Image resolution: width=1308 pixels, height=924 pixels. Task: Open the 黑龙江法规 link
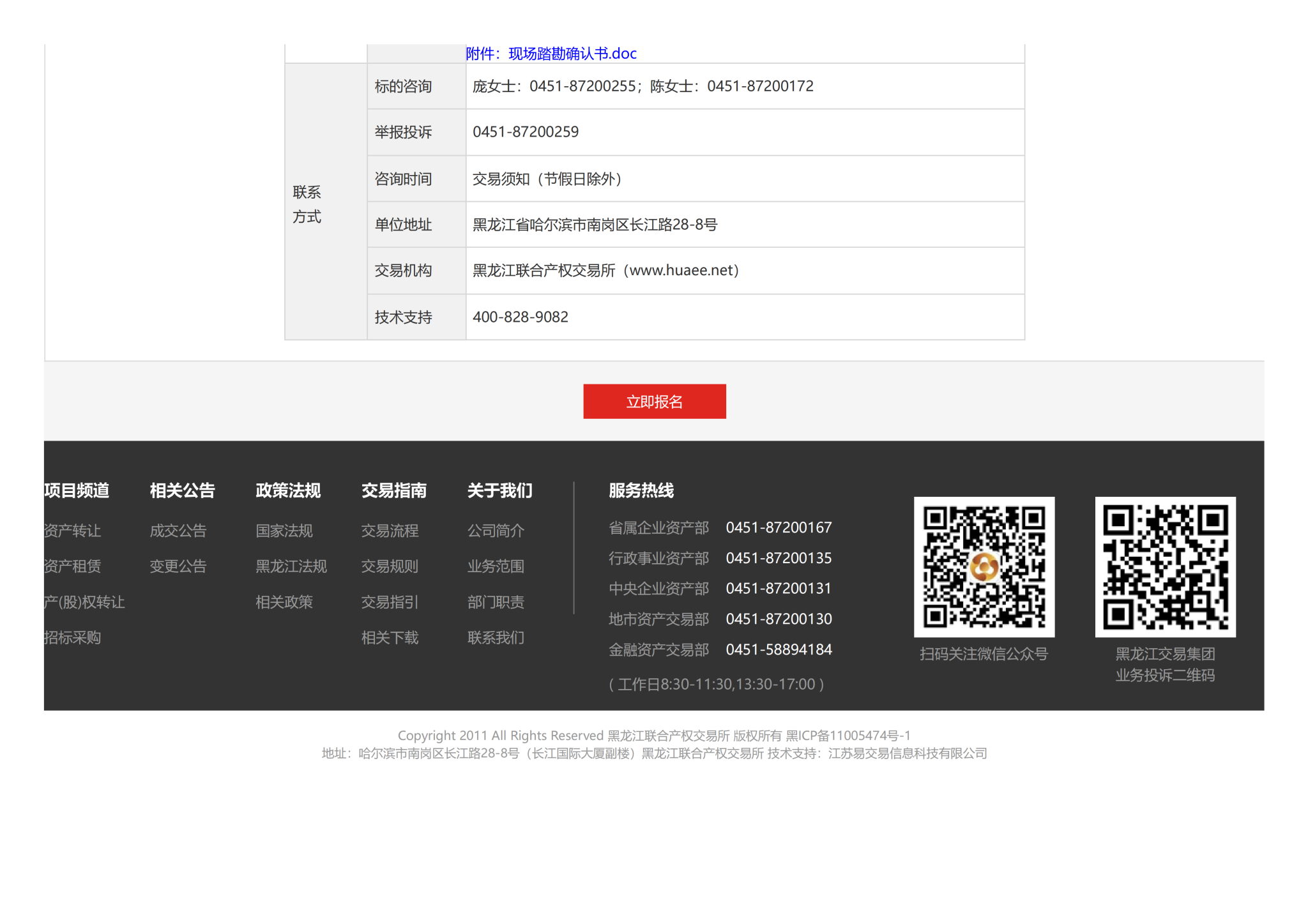click(x=291, y=566)
